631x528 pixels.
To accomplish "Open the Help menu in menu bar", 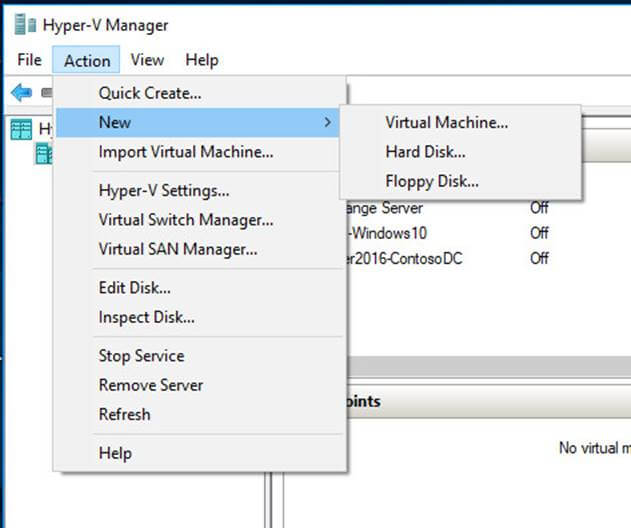I will point(202,60).
